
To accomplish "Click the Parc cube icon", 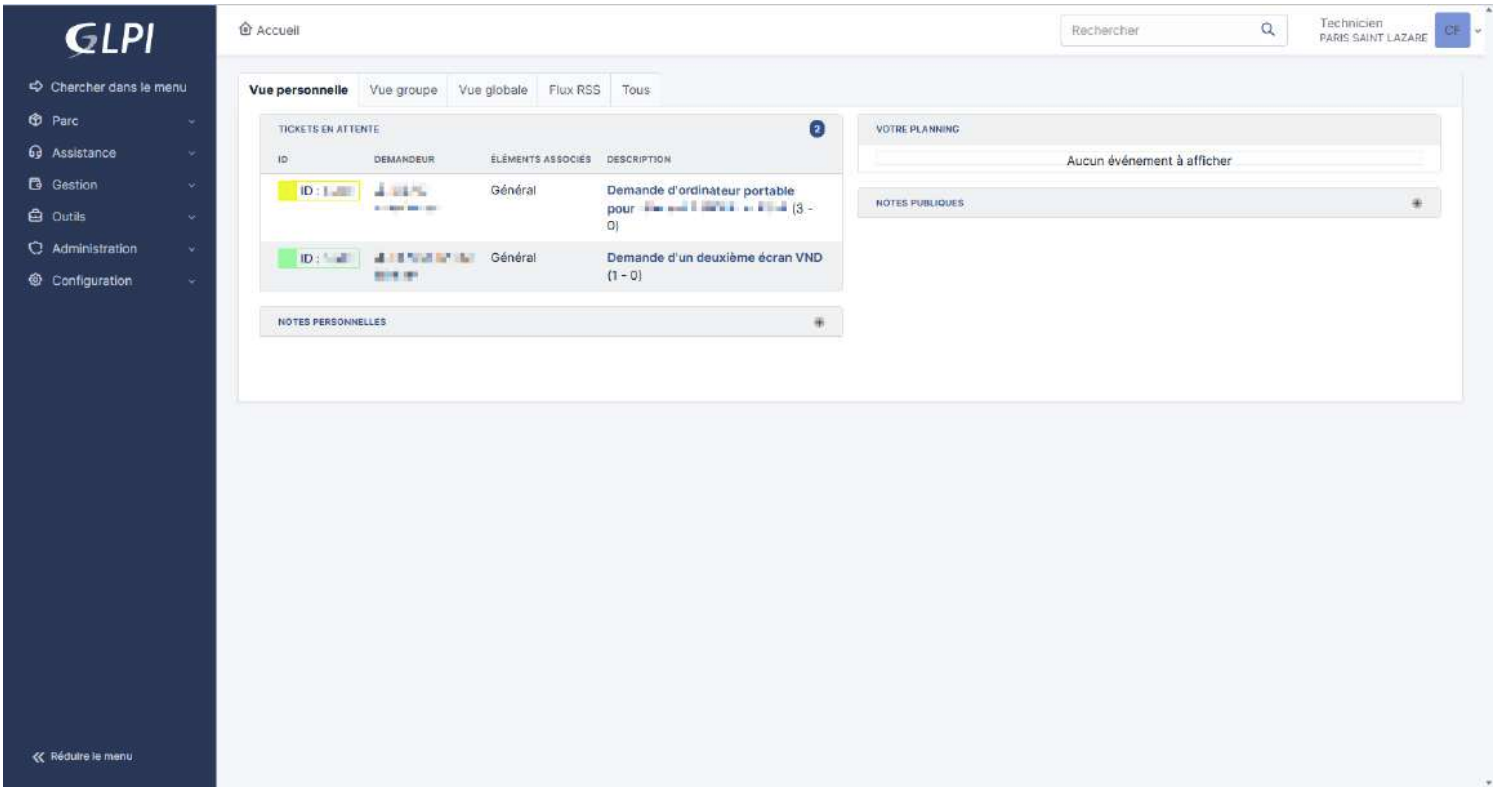I will [x=37, y=121].
